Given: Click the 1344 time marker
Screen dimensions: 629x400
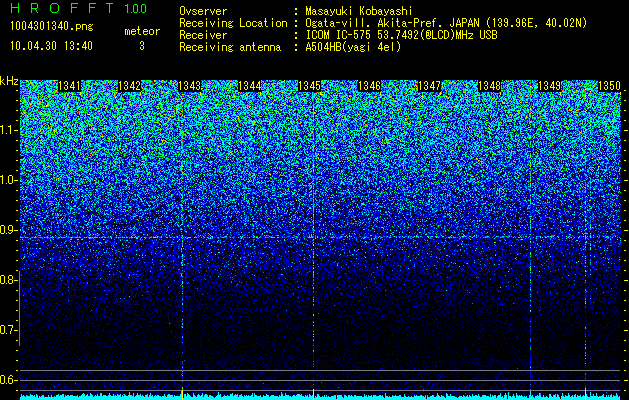Looking at the screenshot, I should (250, 86).
